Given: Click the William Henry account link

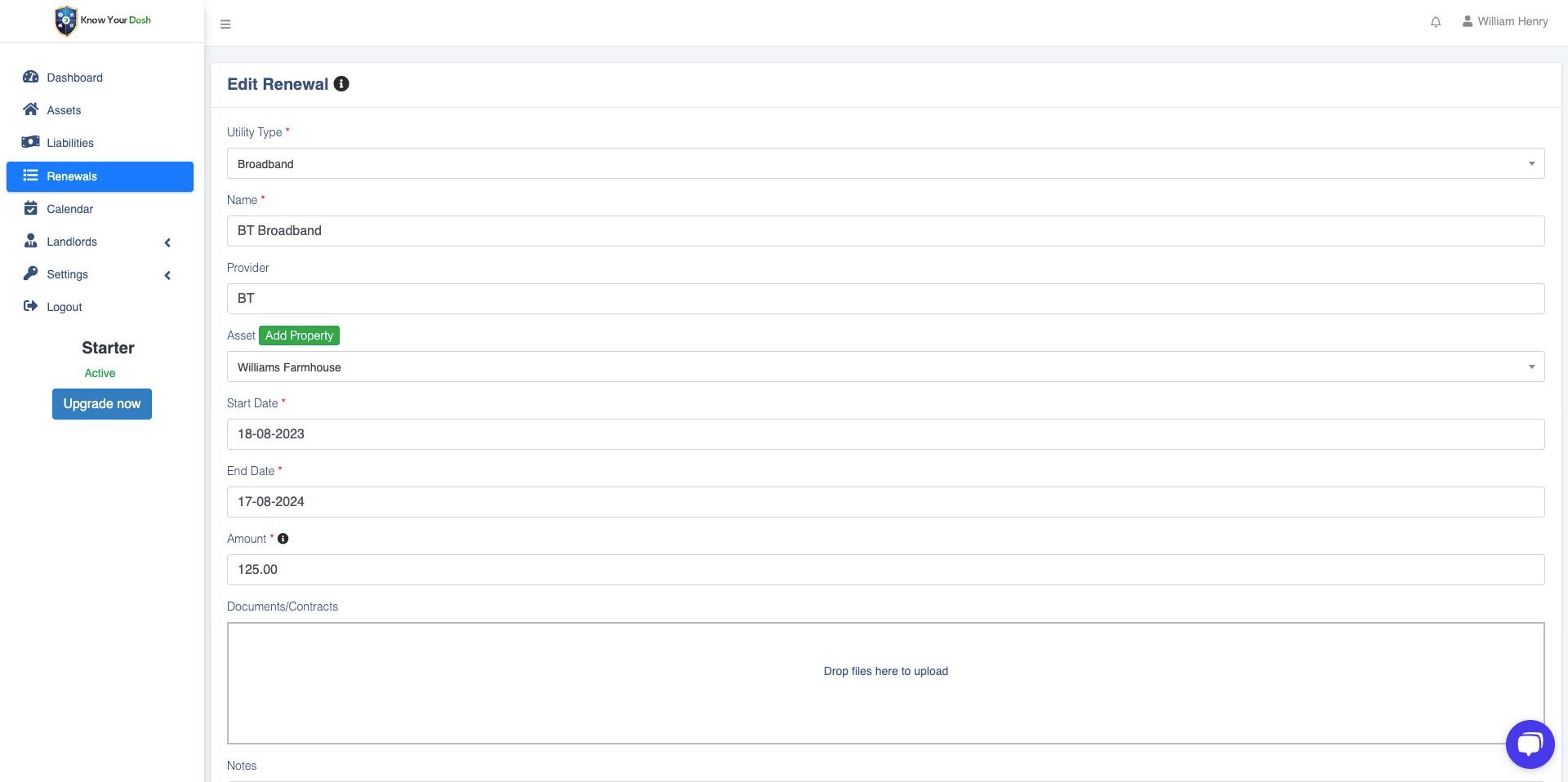Looking at the screenshot, I should pyautogui.click(x=1505, y=21).
